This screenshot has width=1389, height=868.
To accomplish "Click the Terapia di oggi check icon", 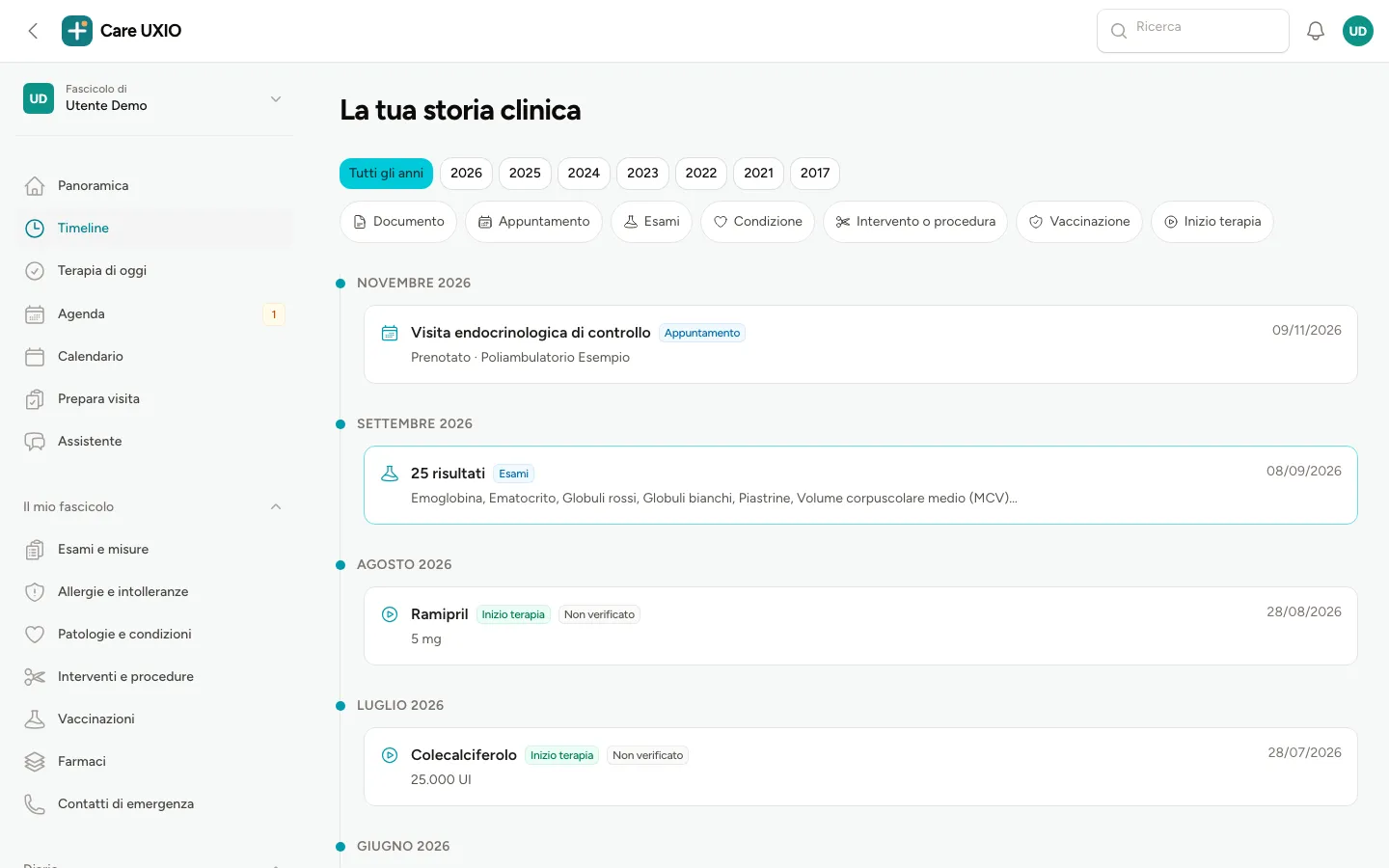I will (35, 271).
